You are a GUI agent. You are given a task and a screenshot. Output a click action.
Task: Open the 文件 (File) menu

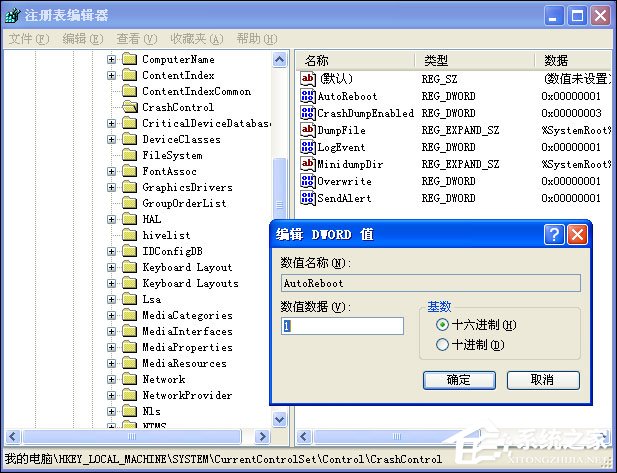coord(29,39)
